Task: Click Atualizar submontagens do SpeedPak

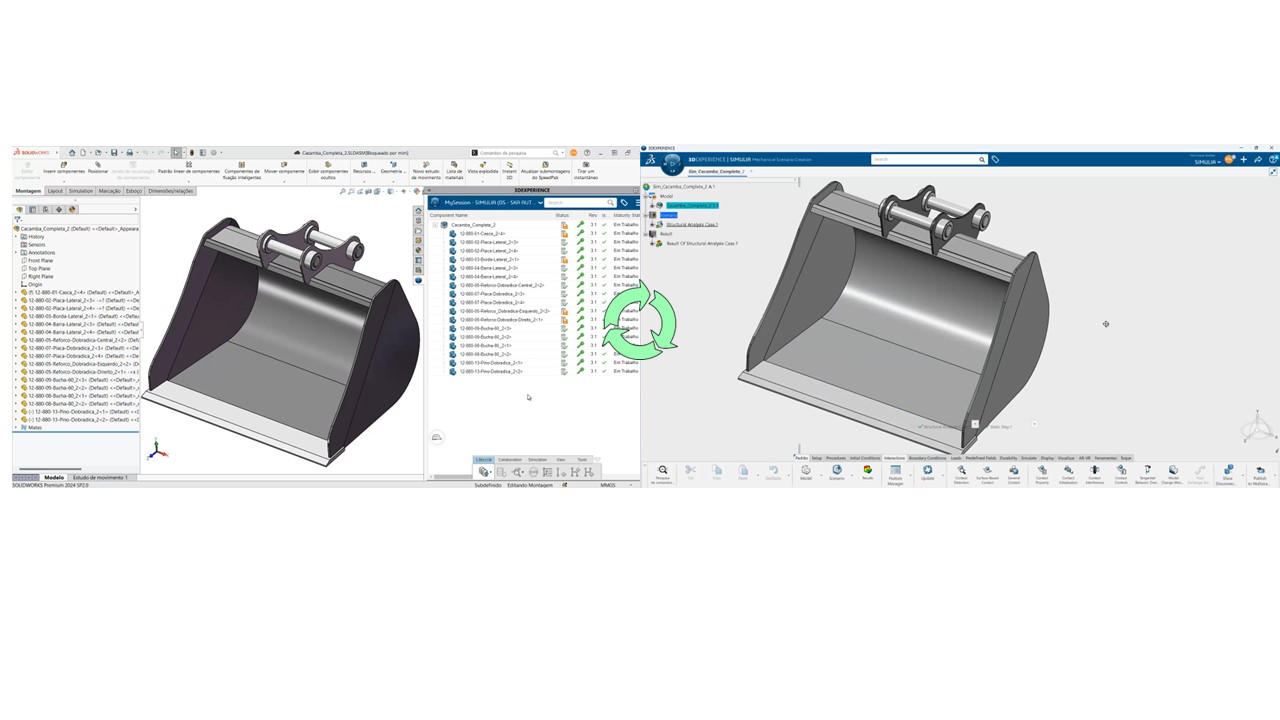Action: [x=545, y=171]
